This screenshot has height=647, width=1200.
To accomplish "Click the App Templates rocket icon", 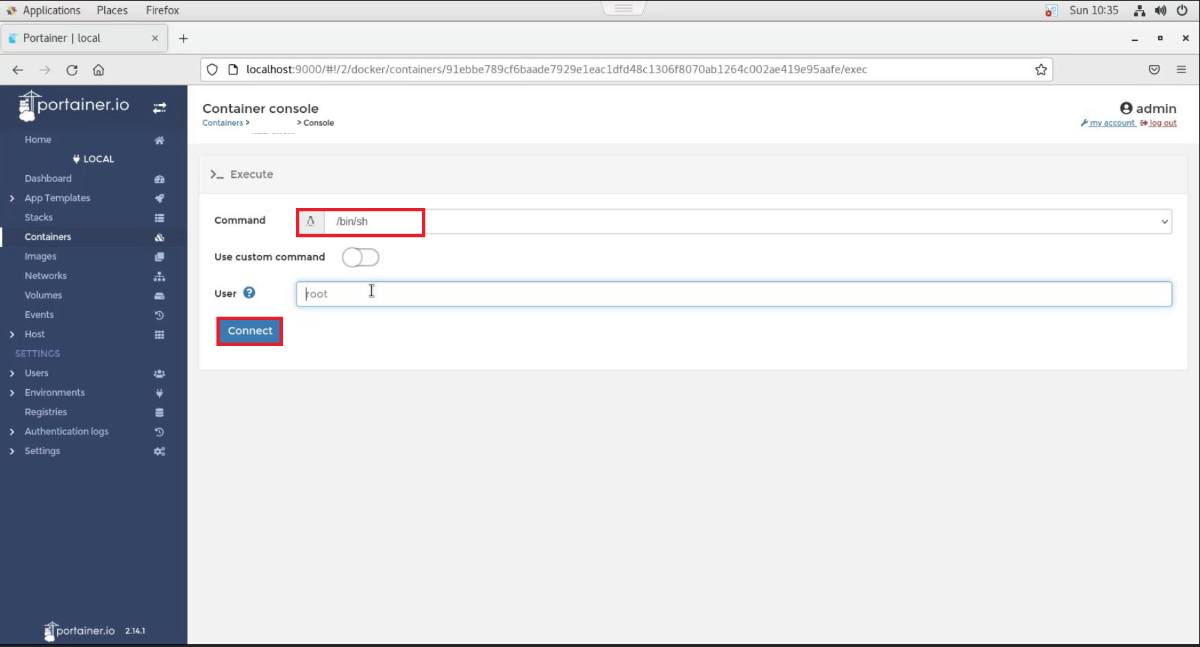I will point(159,198).
